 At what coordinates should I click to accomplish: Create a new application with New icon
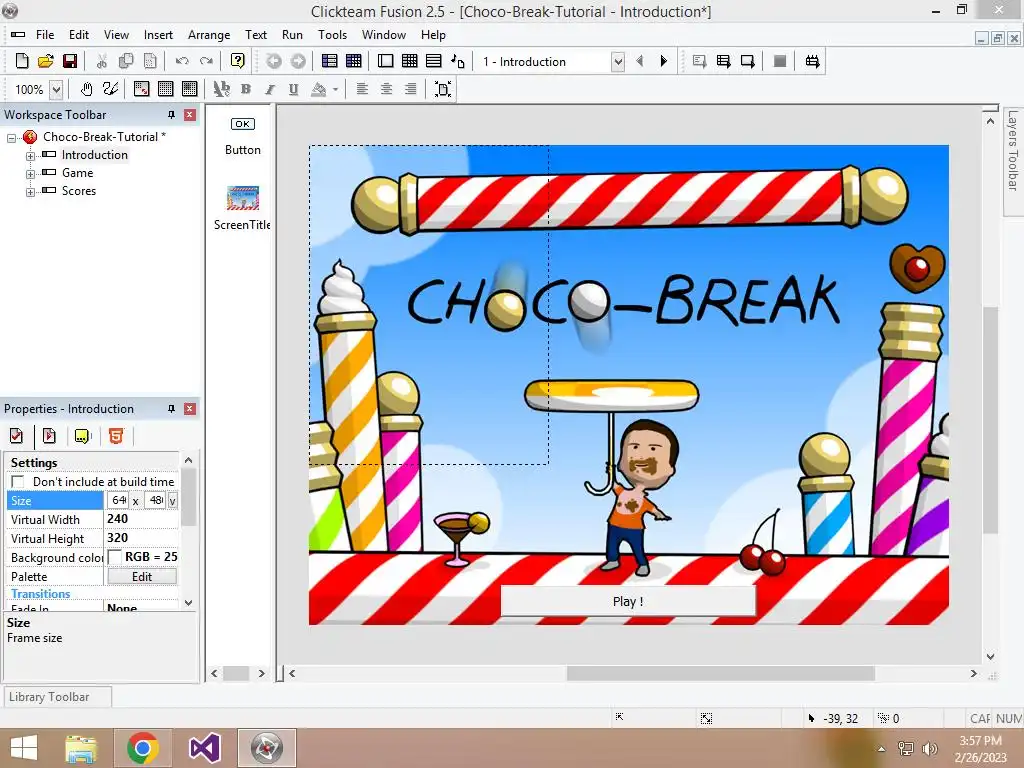pos(22,61)
